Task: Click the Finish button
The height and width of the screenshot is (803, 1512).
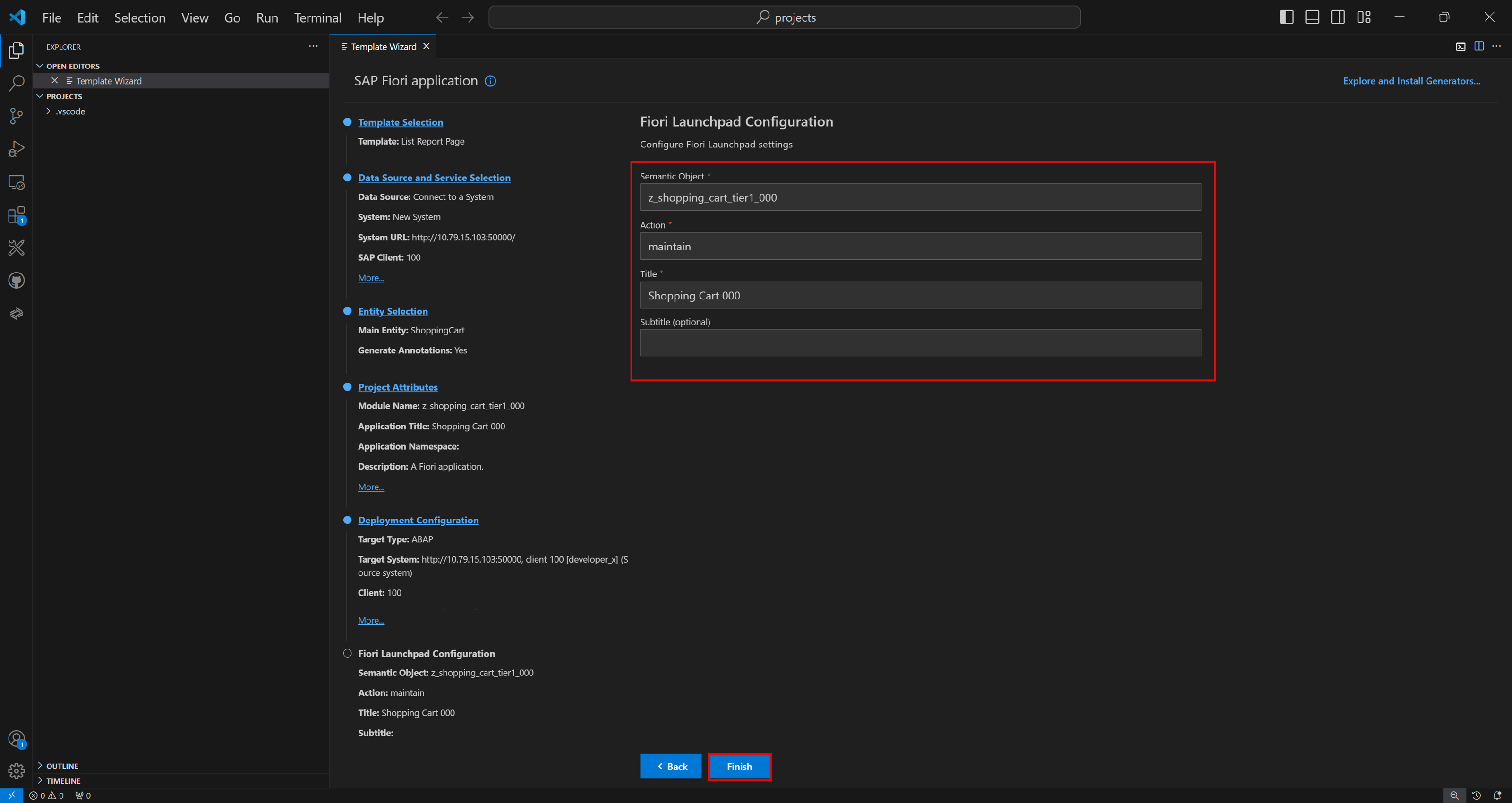Action: (739, 766)
